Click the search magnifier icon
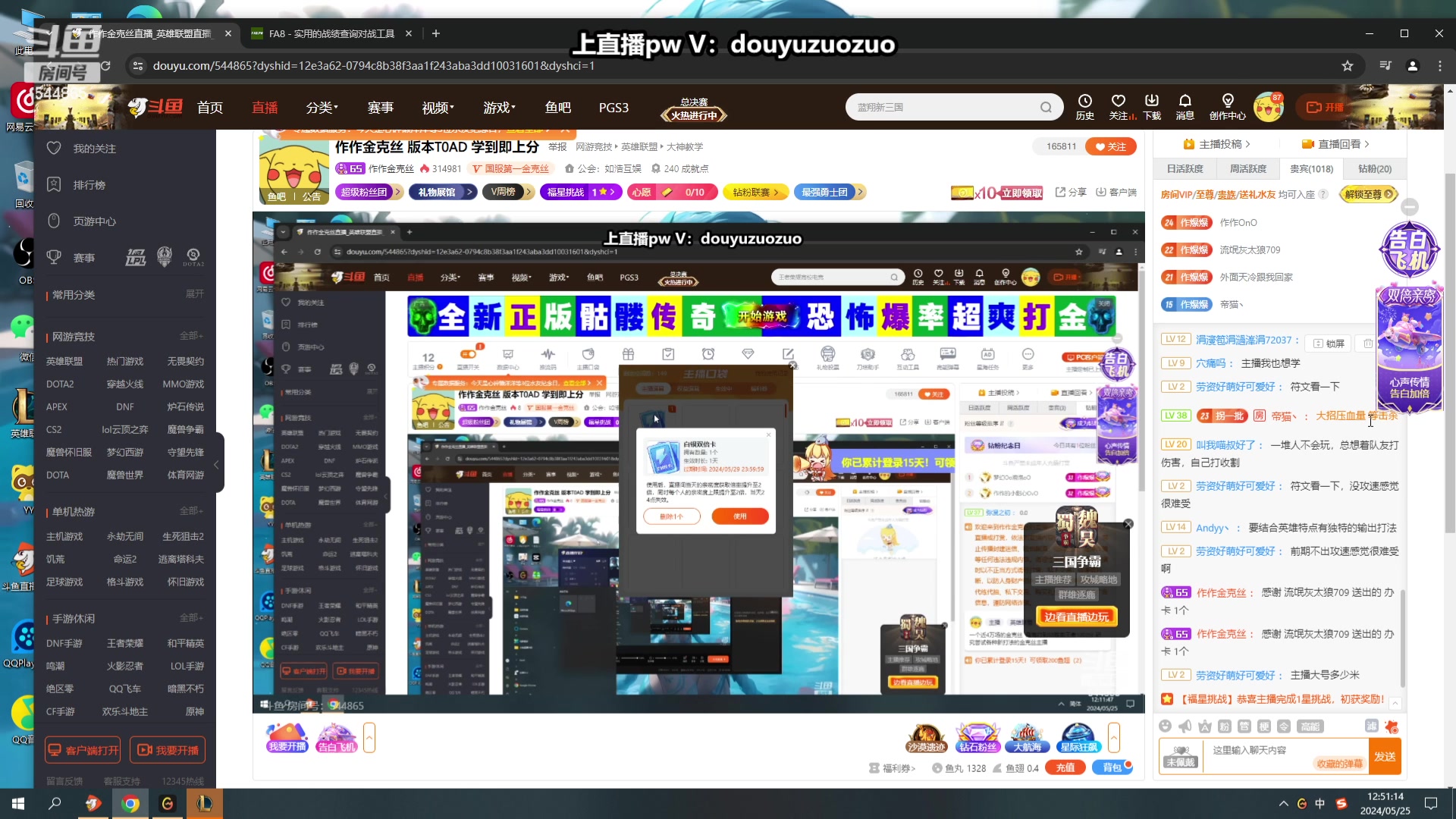Screen dimensions: 1456x819 pos(1046,107)
